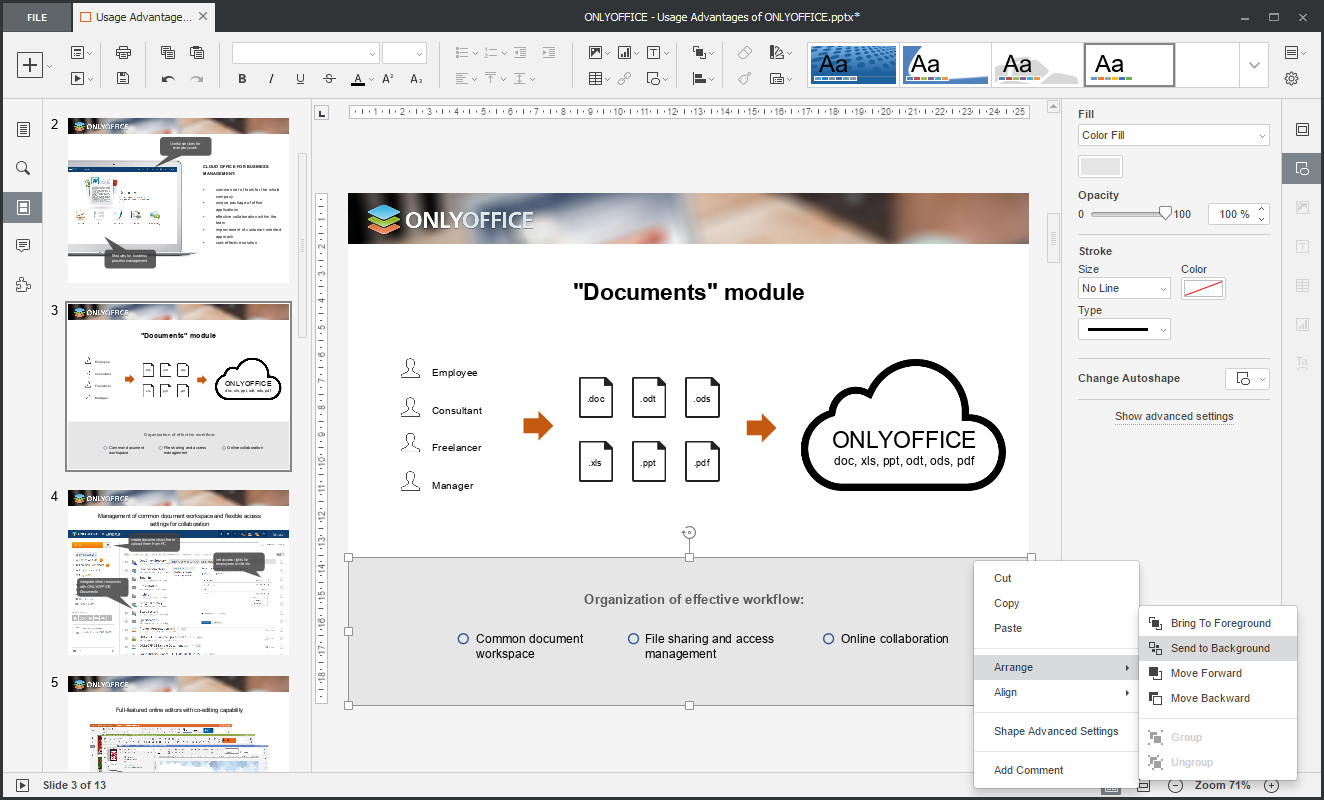Toggle Italic text formatting

[x=271, y=79]
